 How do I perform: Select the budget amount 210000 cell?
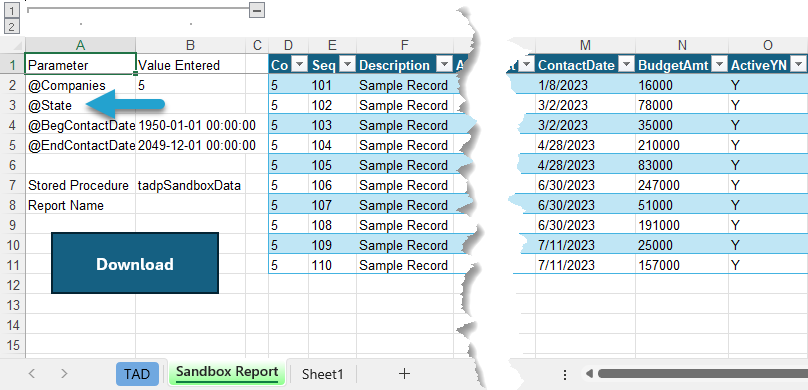(682, 145)
